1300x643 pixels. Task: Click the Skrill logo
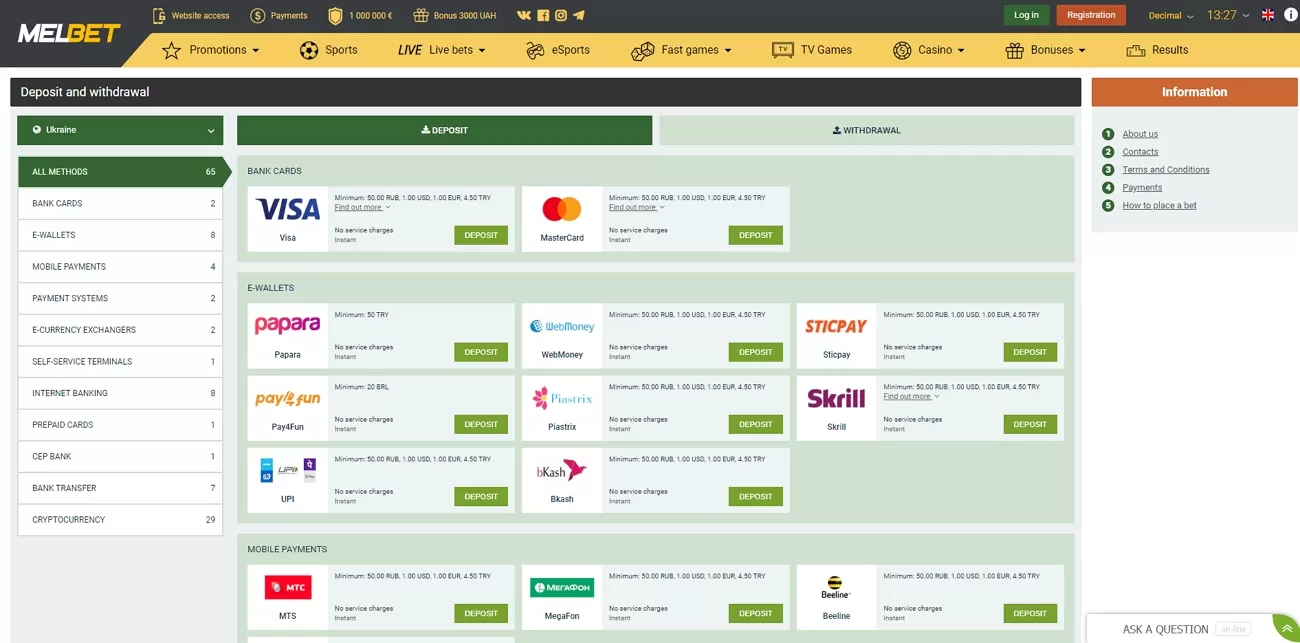836,398
